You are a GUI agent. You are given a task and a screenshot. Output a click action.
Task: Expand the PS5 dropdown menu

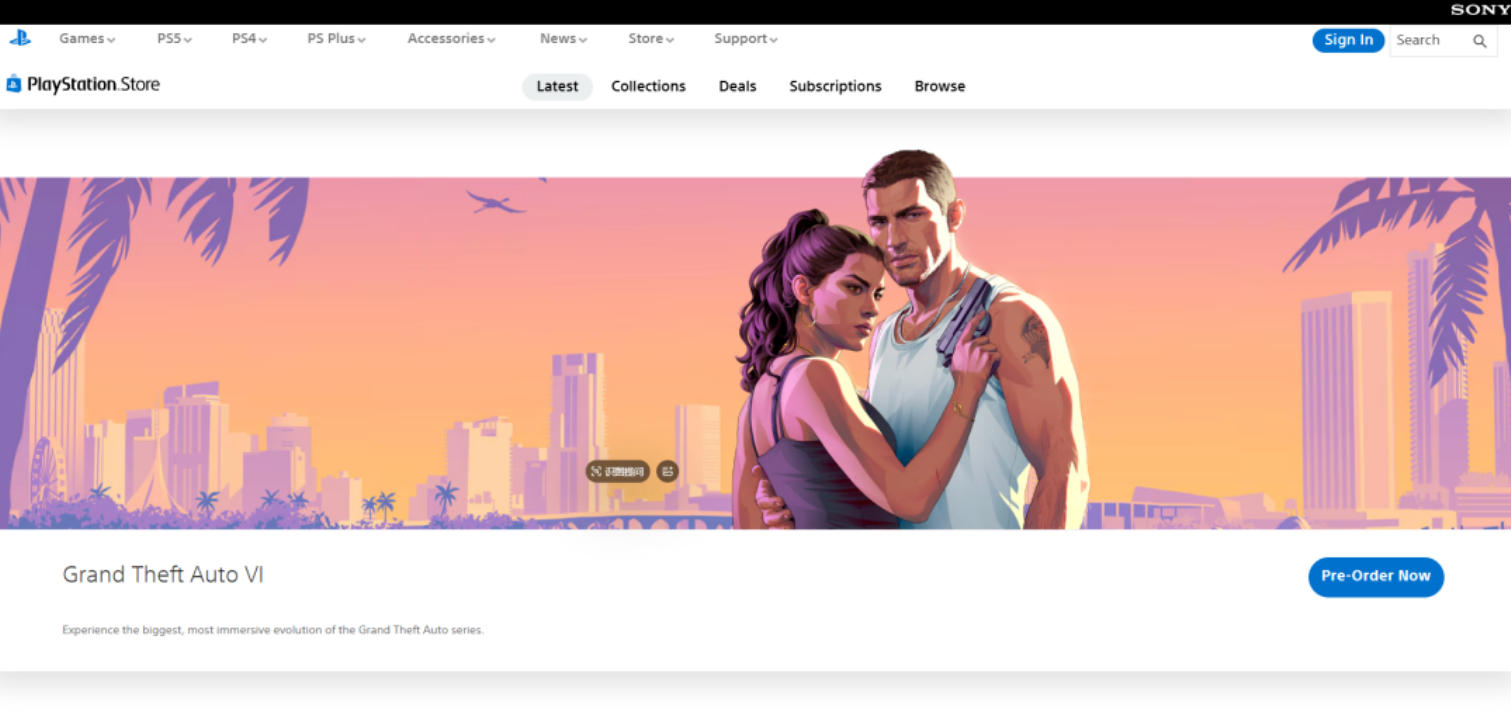(x=174, y=39)
